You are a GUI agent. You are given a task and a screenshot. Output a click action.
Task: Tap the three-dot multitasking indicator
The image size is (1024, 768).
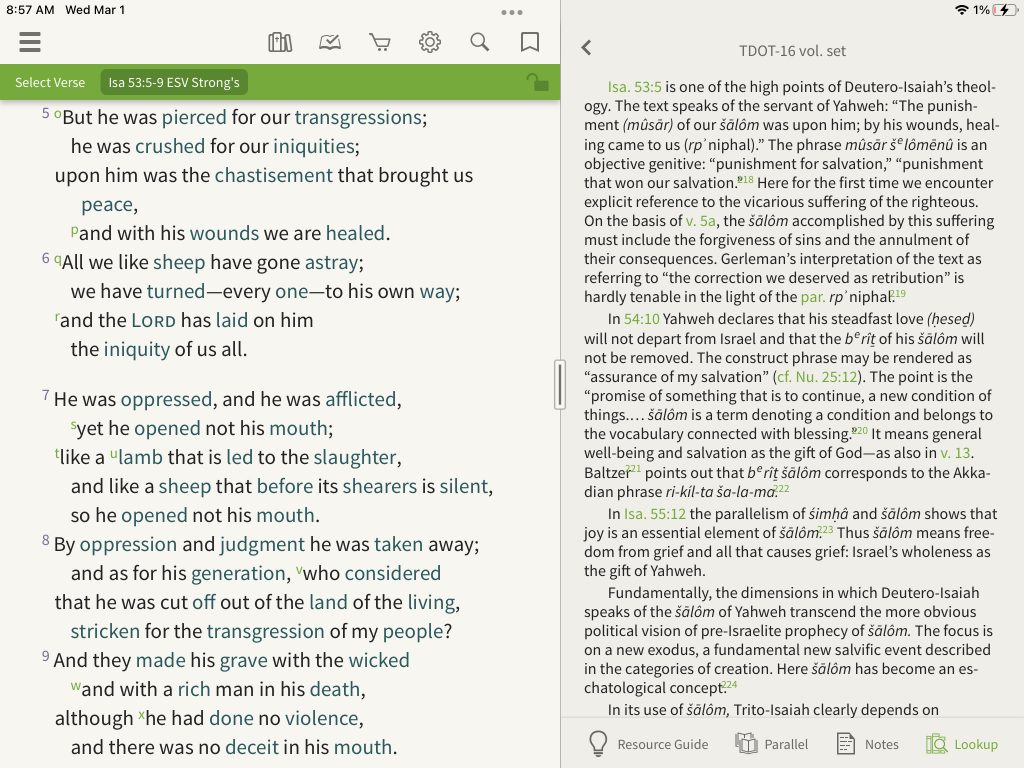(x=512, y=12)
